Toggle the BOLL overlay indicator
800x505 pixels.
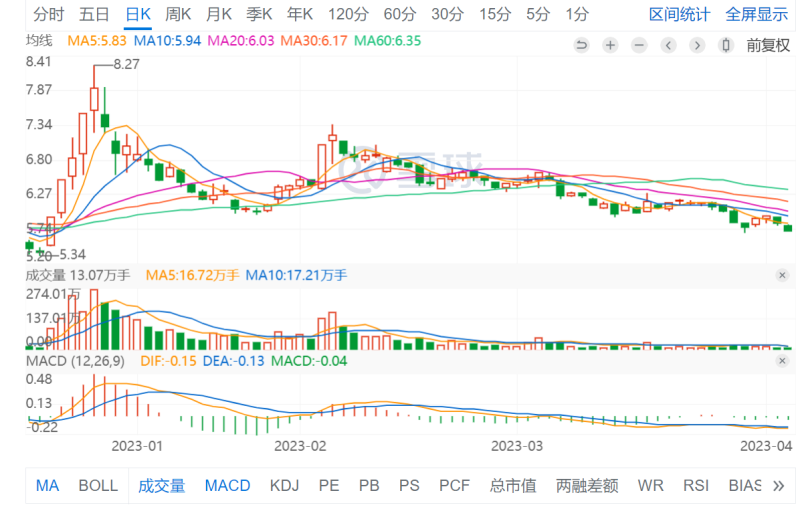(98, 486)
